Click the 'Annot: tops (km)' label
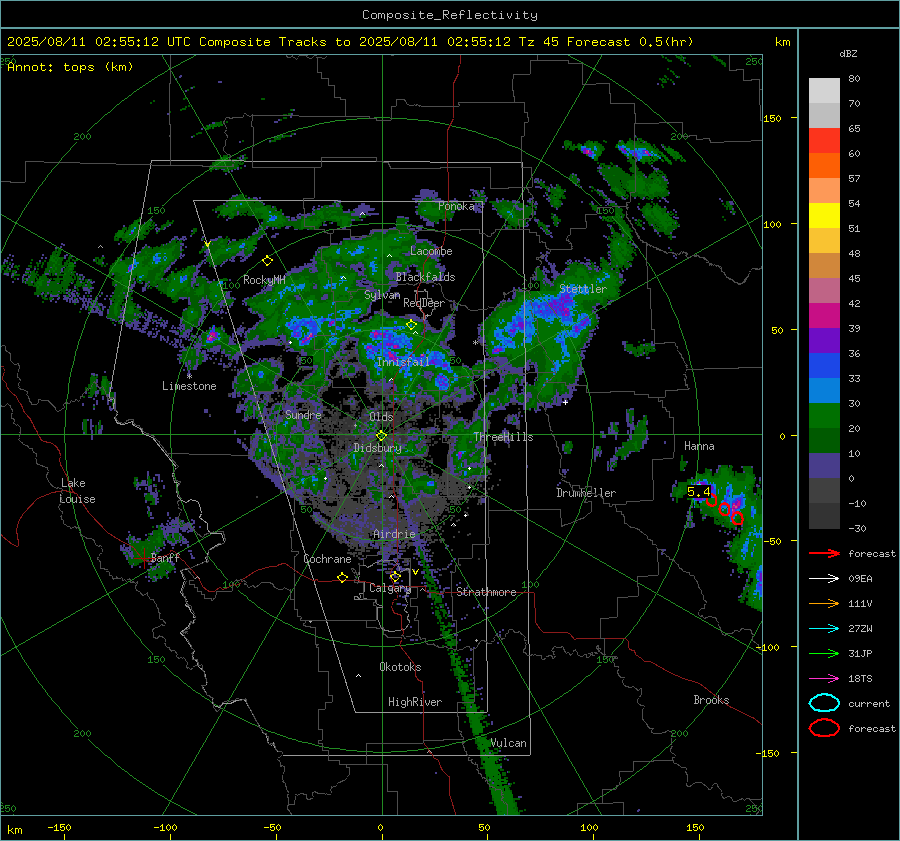This screenshot has width=900, height=841. coord(70,67)
